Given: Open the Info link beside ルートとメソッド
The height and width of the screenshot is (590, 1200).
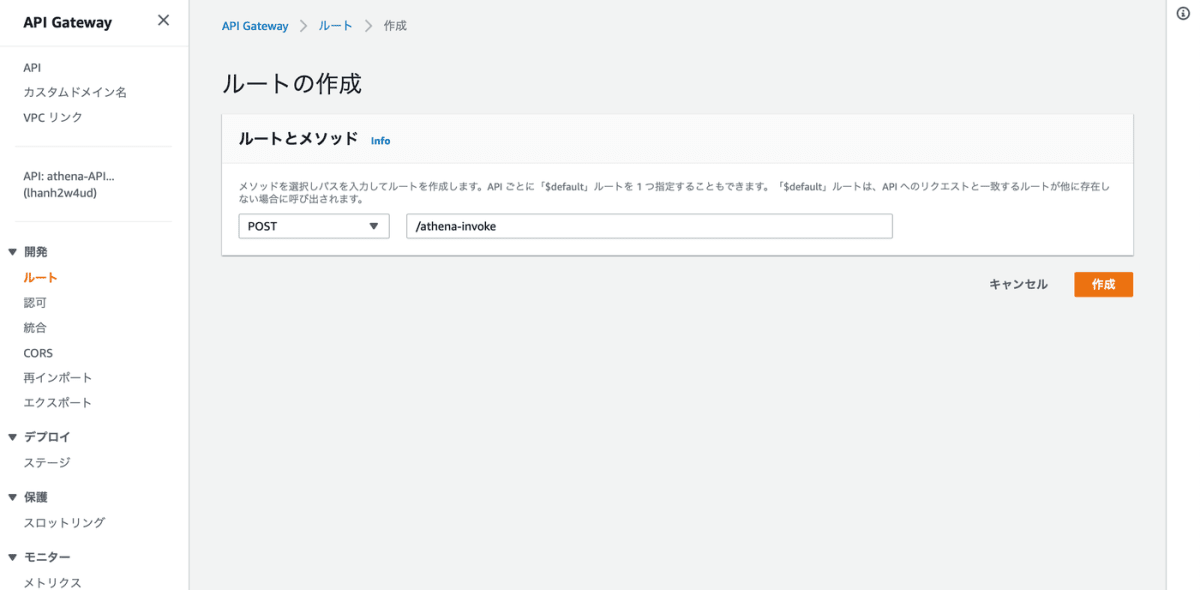Looking at the screenshot, I should click(x=380, y=141).
